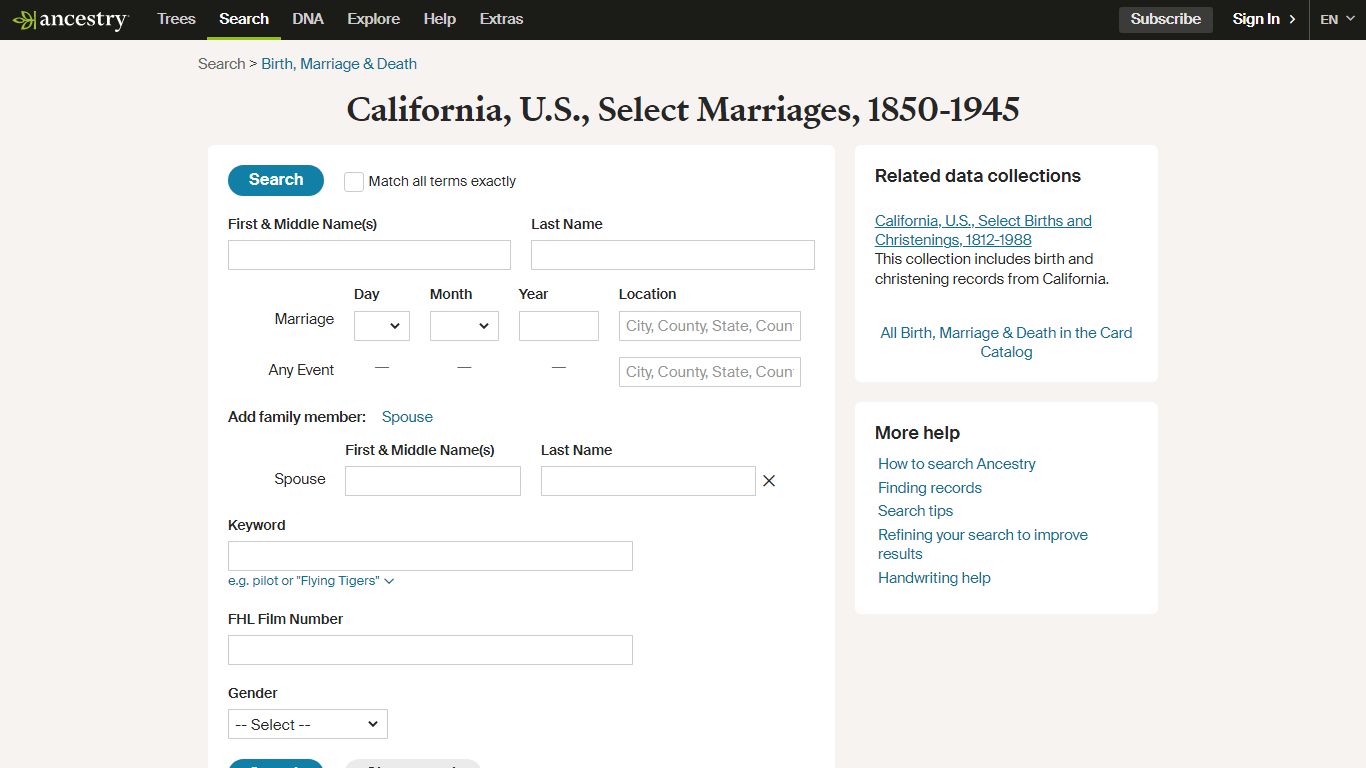This screenshot has height=768, width=1366.
Task: Focus the Keyword field
Action: [430, 556]
